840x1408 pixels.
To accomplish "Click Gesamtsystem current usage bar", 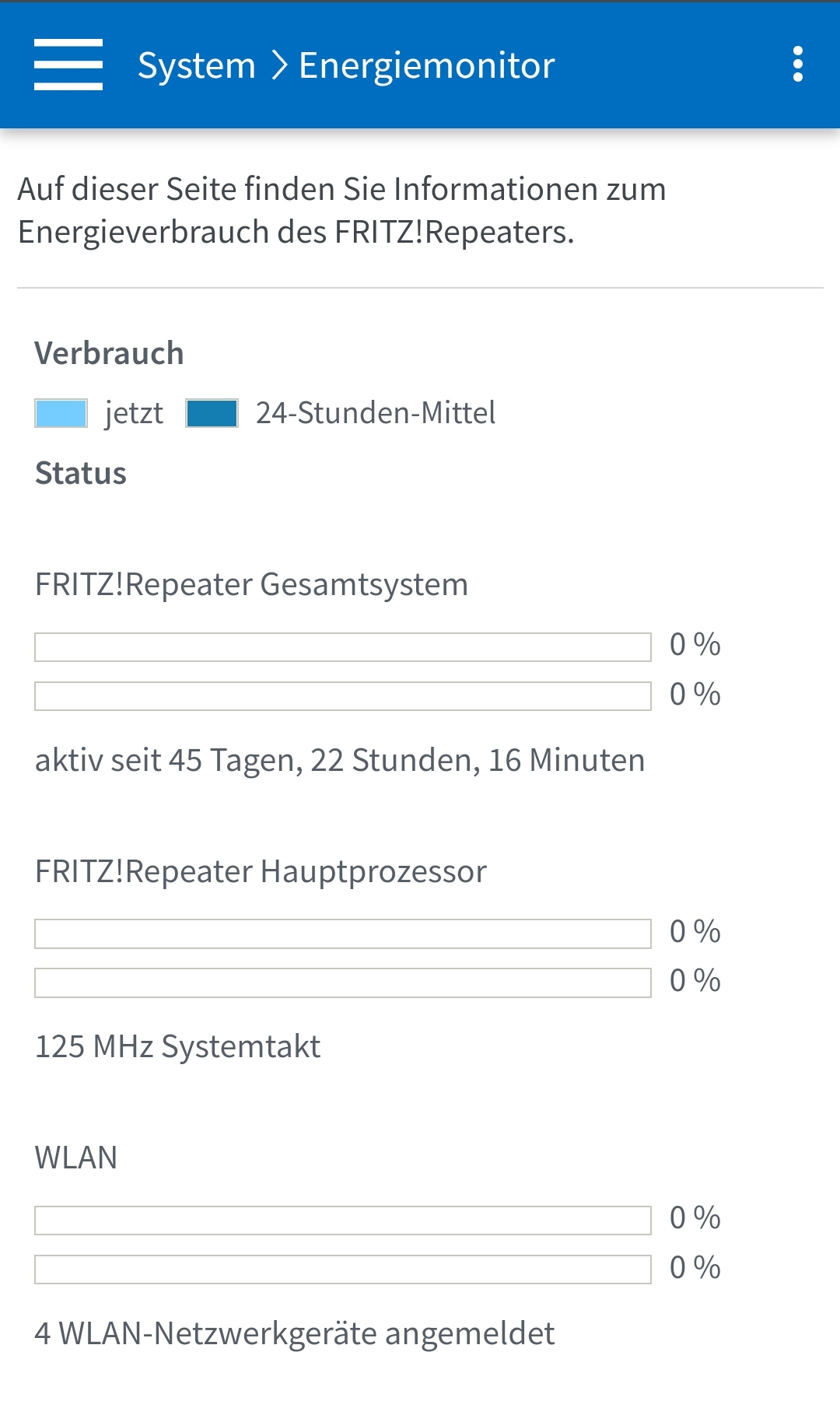I will coord(342,647).
